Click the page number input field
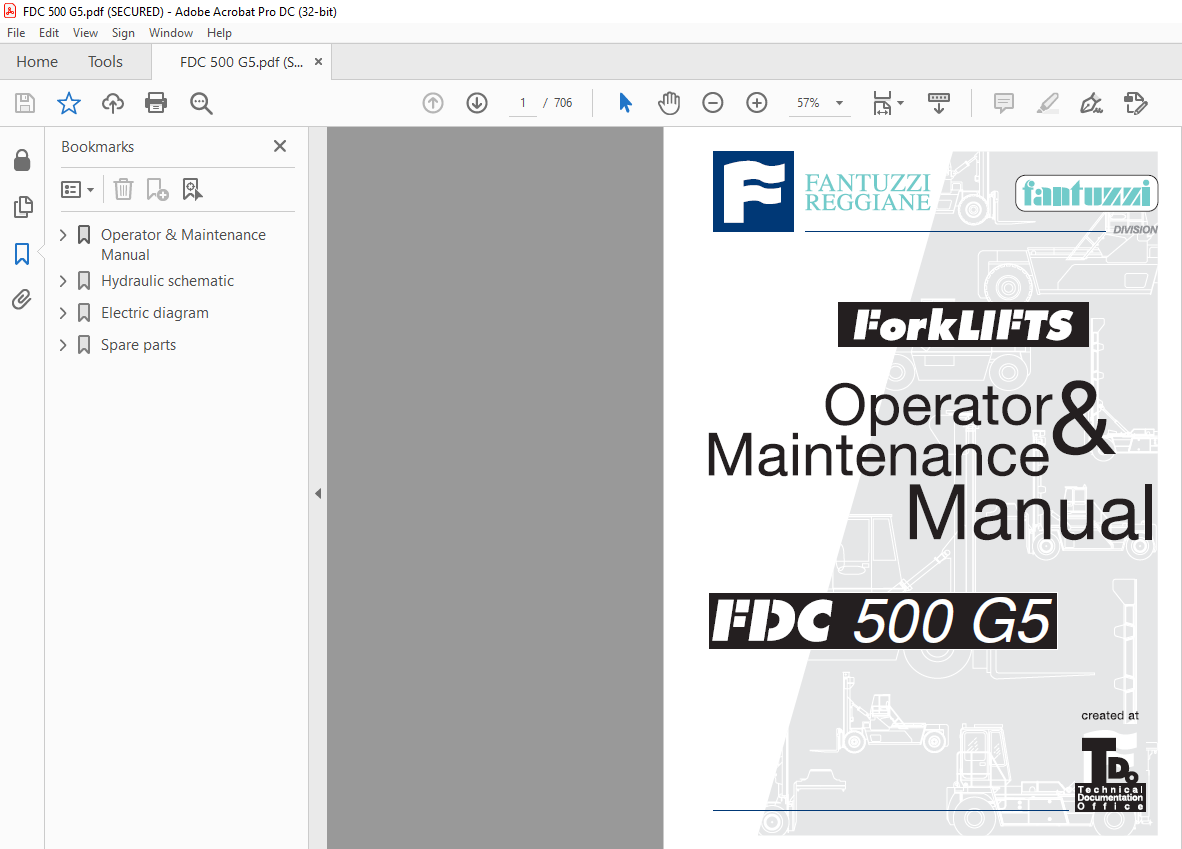 click(x=522, y=103)
